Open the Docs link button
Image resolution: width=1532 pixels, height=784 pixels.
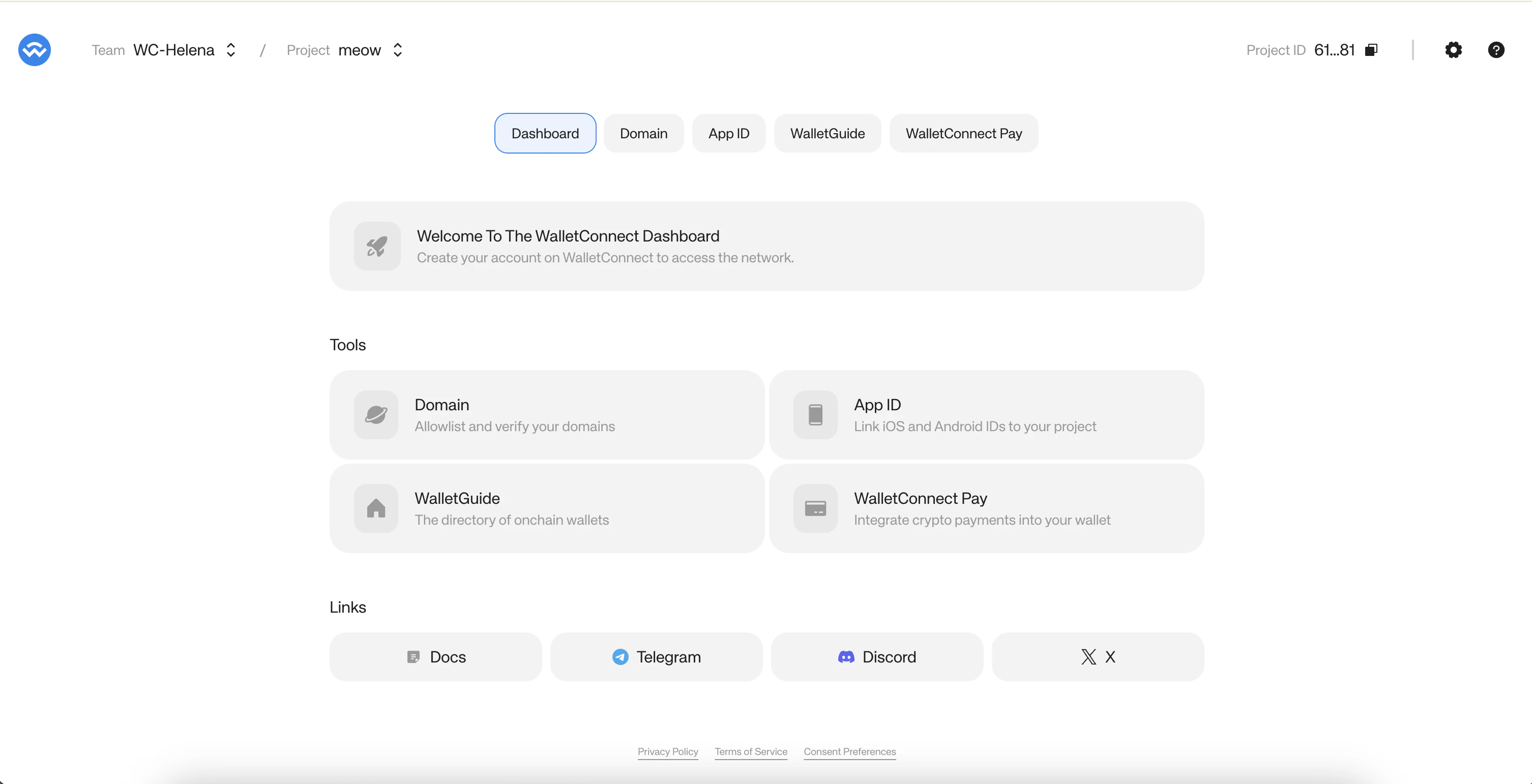[436, 657]
